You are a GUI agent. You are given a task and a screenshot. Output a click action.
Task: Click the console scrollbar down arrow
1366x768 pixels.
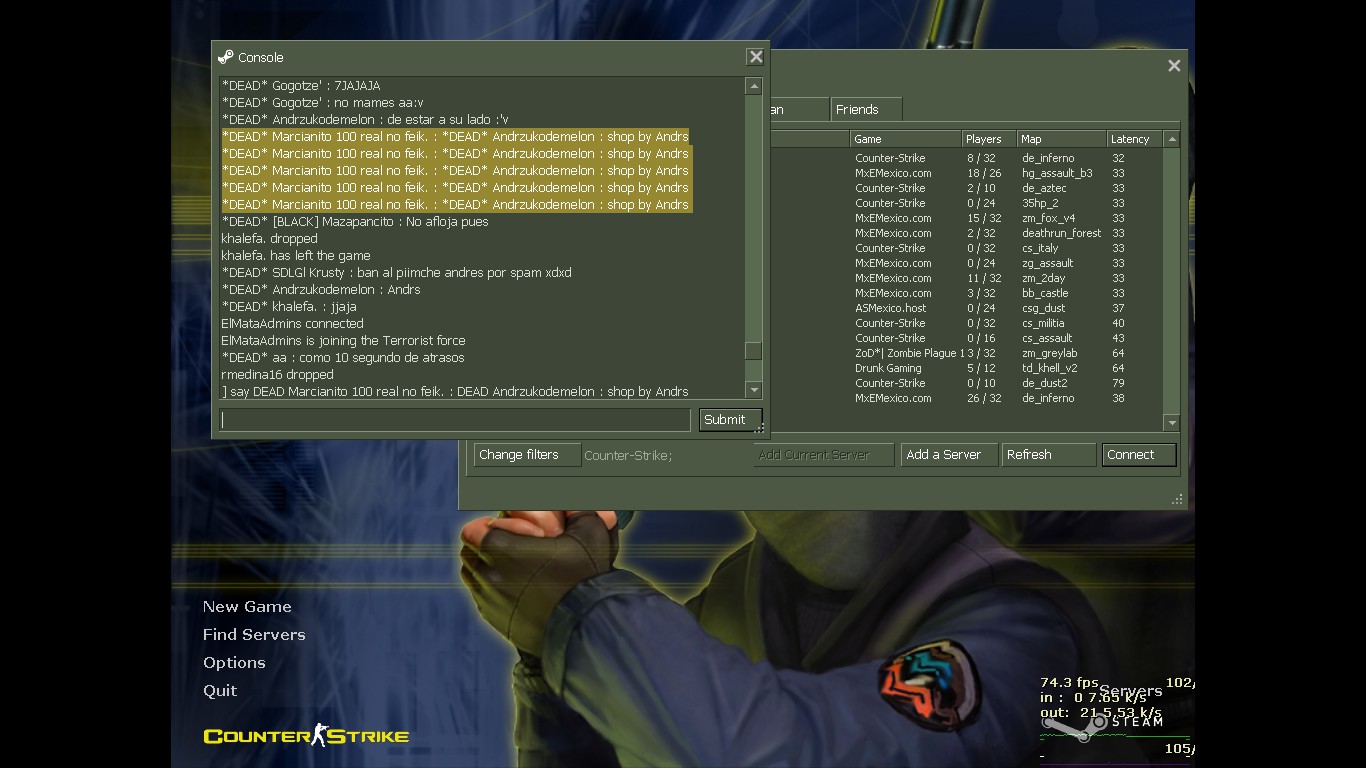(754, 390)
